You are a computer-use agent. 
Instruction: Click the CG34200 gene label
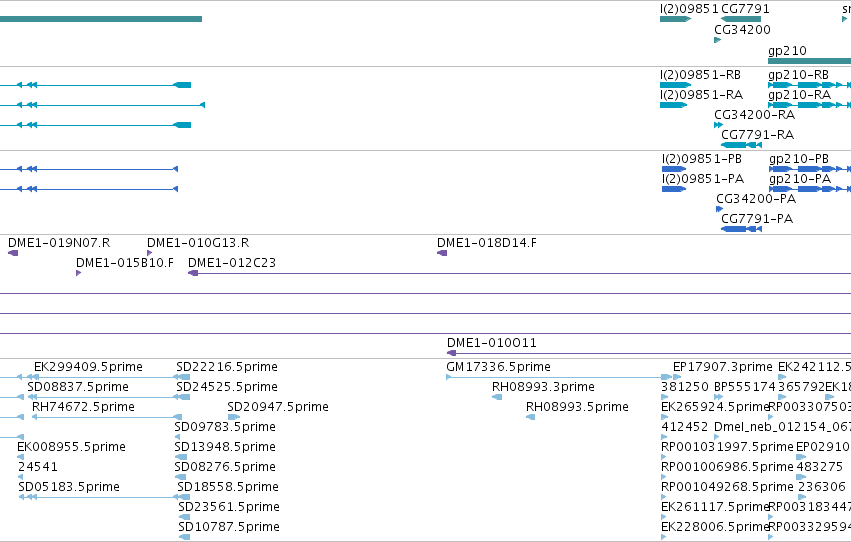click(x=742, y=29)
